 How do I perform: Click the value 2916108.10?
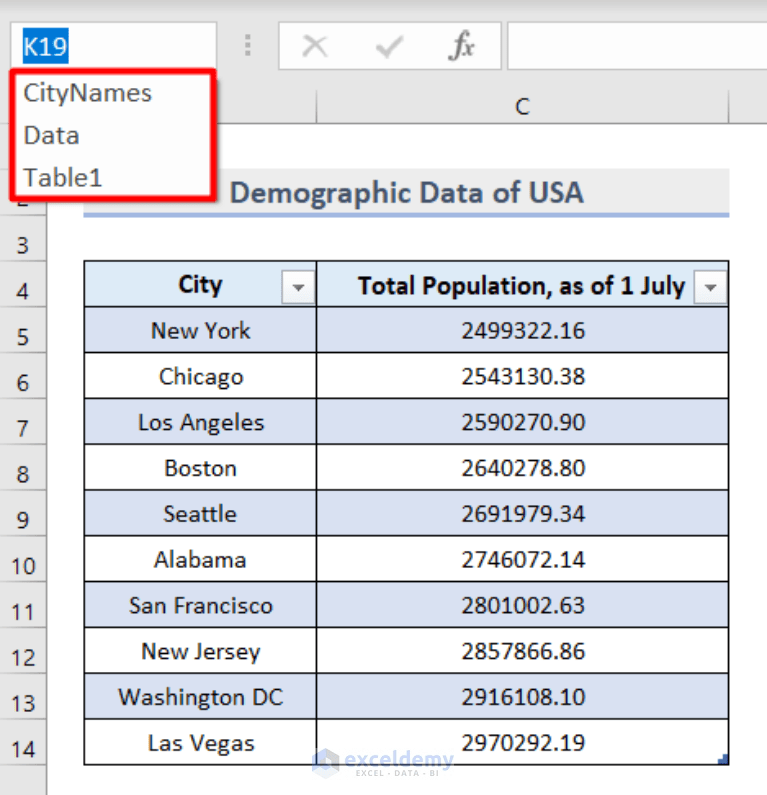(523, 697)
